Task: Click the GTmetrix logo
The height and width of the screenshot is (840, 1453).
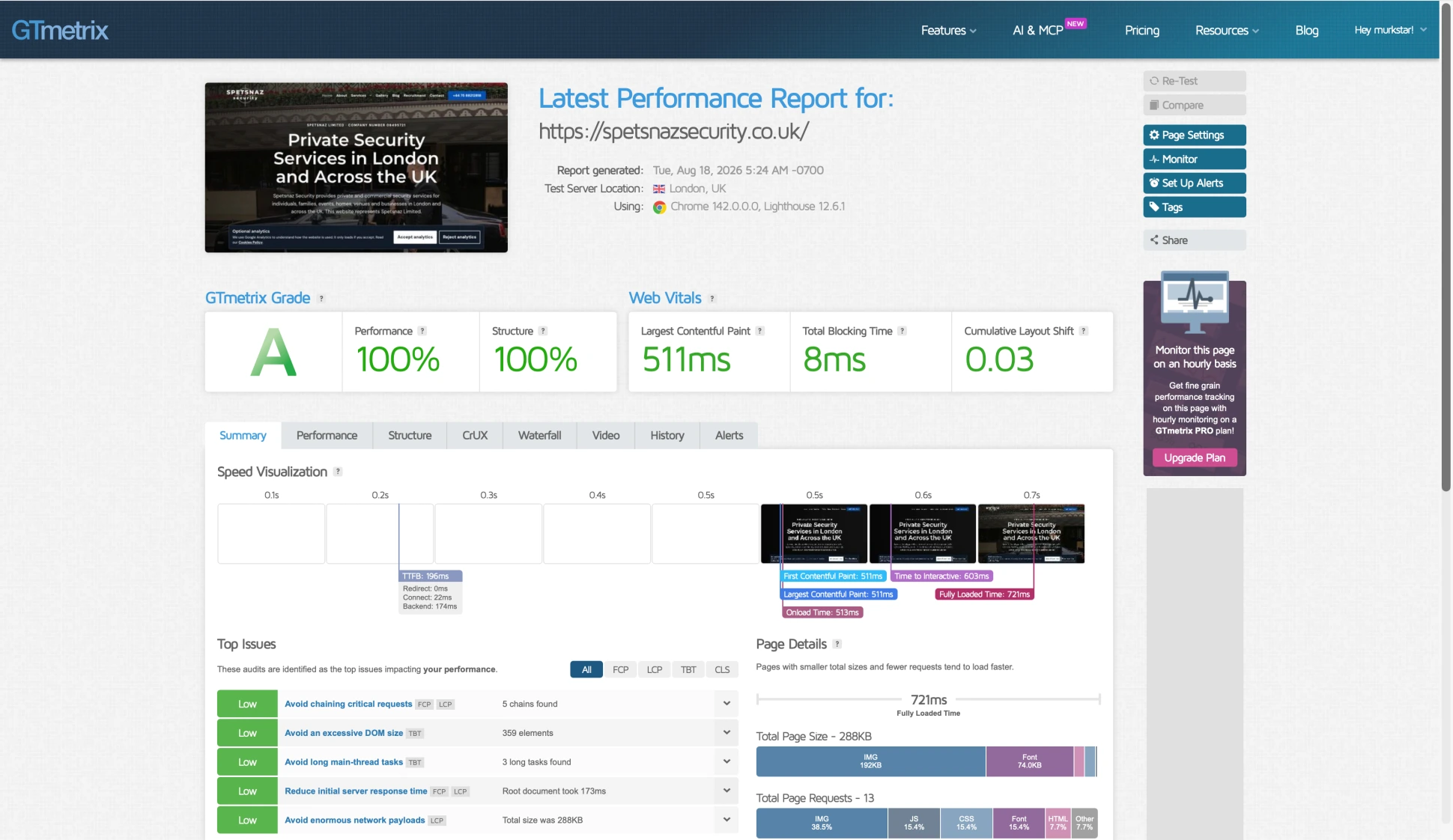Action: click(x=60, y=30)
